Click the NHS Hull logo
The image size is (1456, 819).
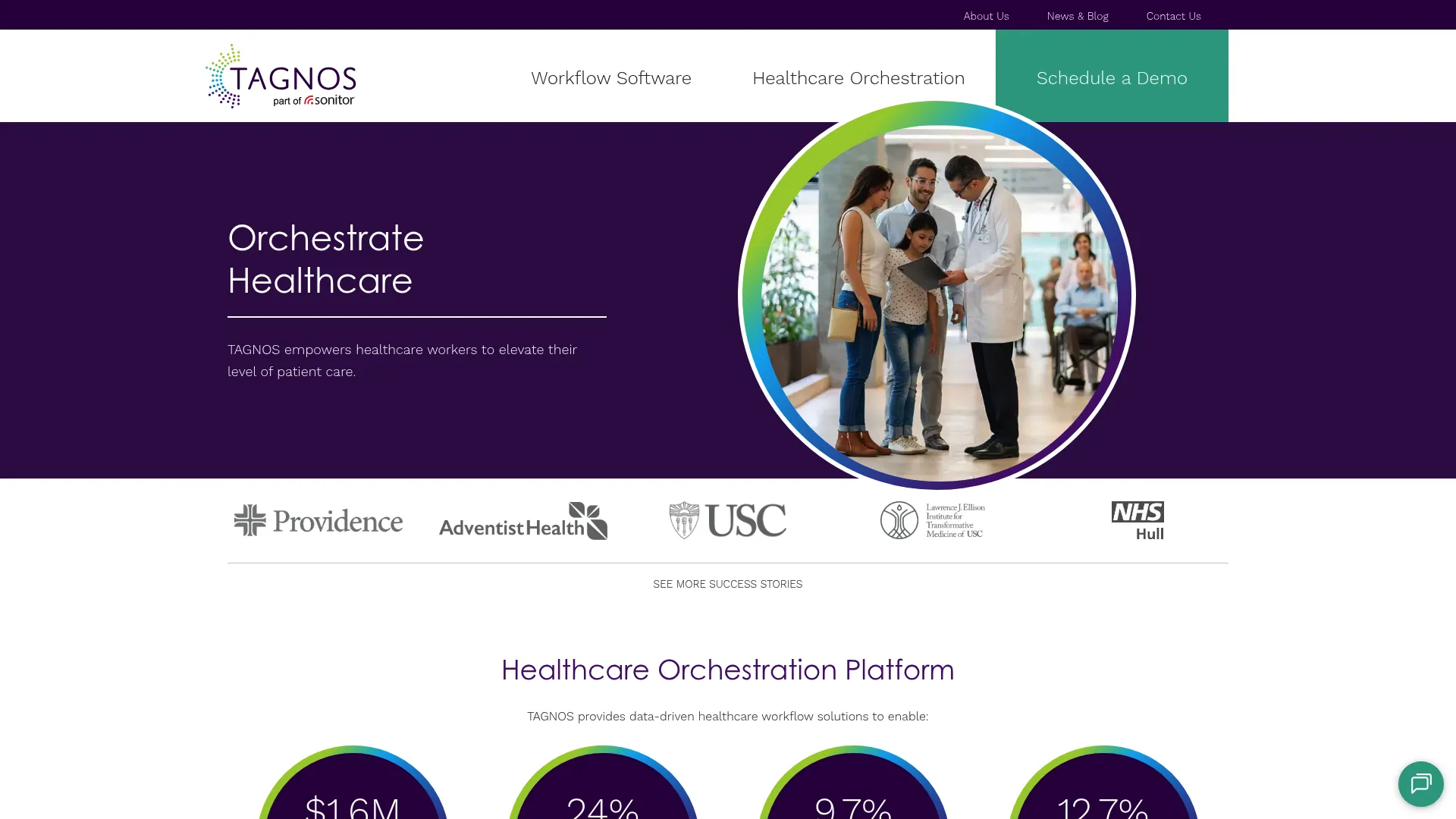pyautogui.click(x=1137, y=520)
